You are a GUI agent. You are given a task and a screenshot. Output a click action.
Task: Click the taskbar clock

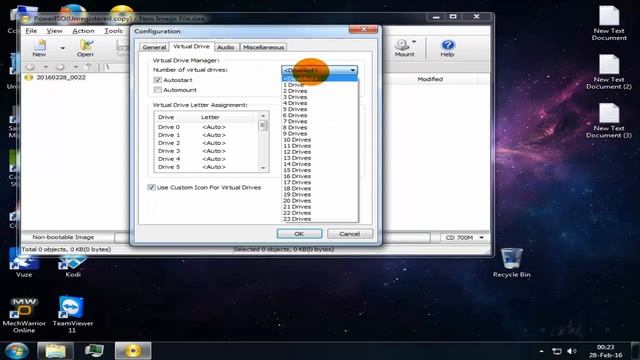[605, 351]
